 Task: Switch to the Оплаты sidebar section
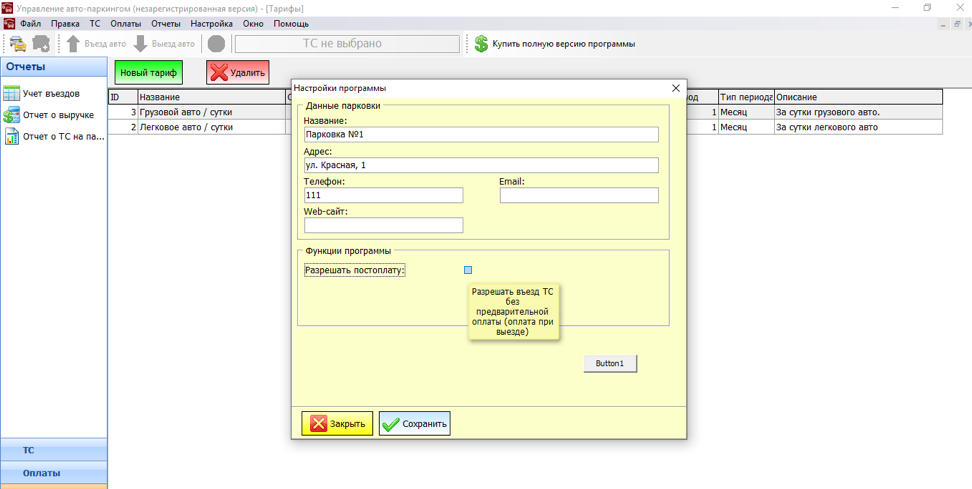[x=54, y=473]
